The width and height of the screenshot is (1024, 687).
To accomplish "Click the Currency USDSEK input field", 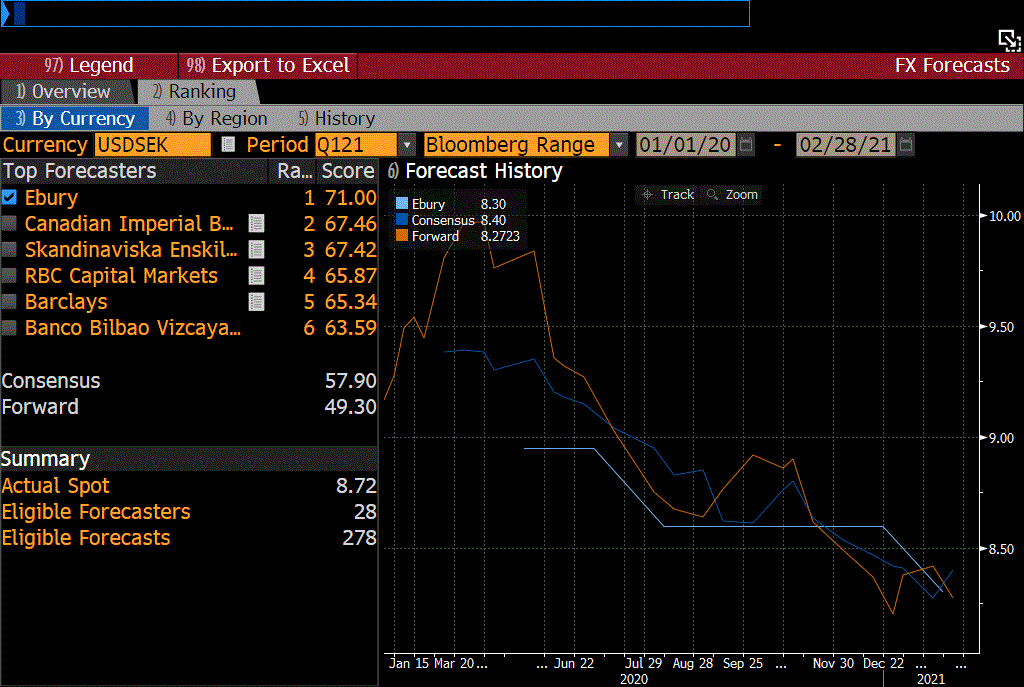I will (x=153, y=144).
